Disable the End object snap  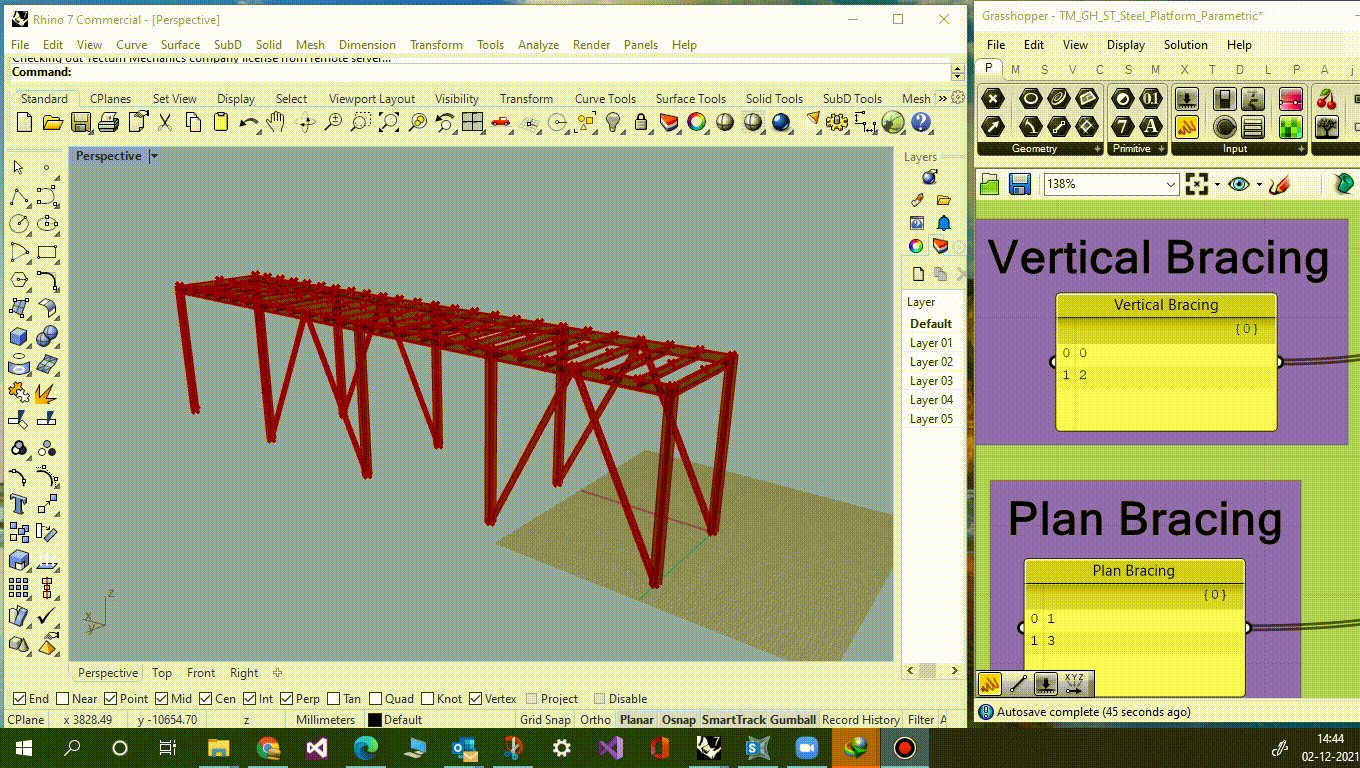[x=17, y=698]
